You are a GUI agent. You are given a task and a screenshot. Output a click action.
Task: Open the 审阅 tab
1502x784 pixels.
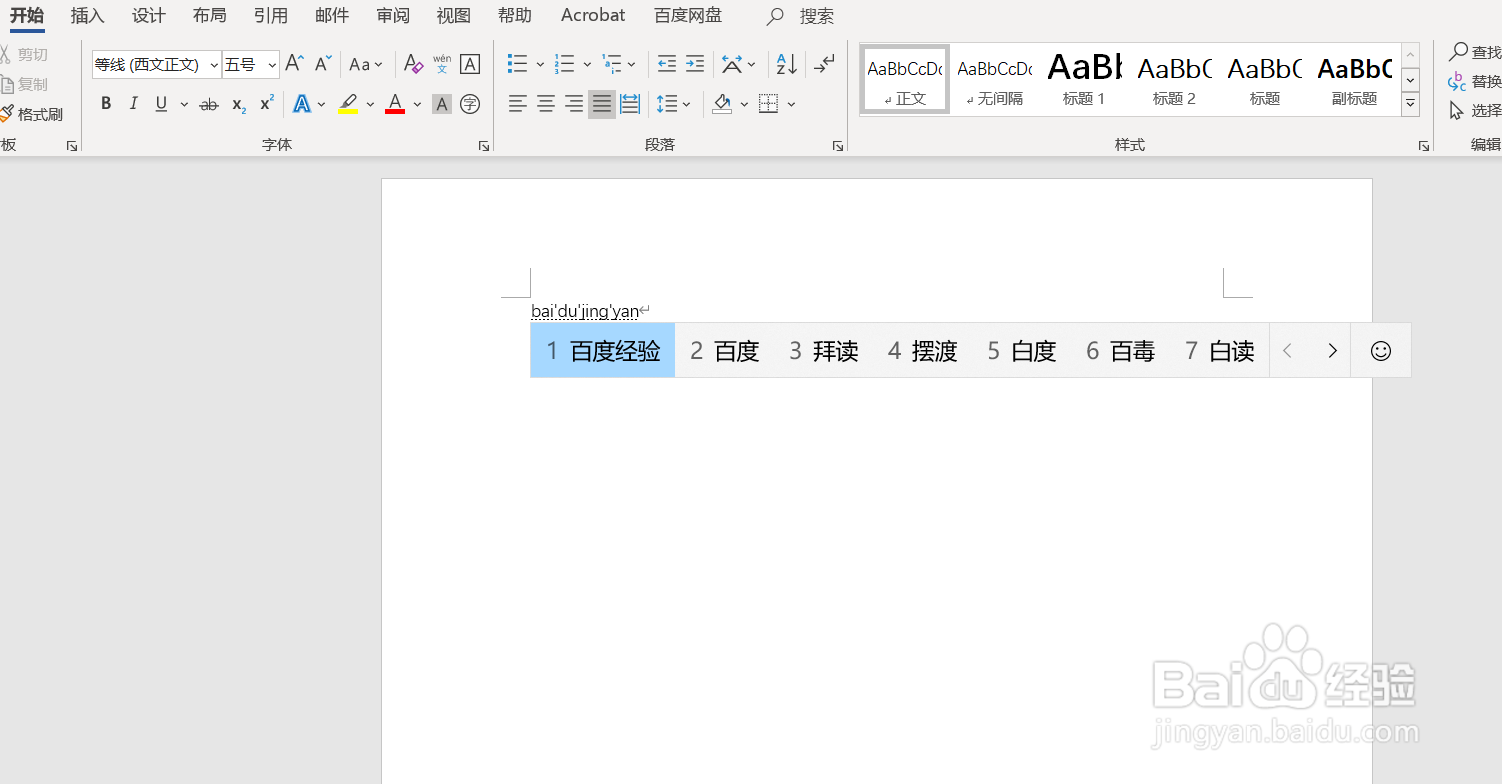tap(393, 15)
